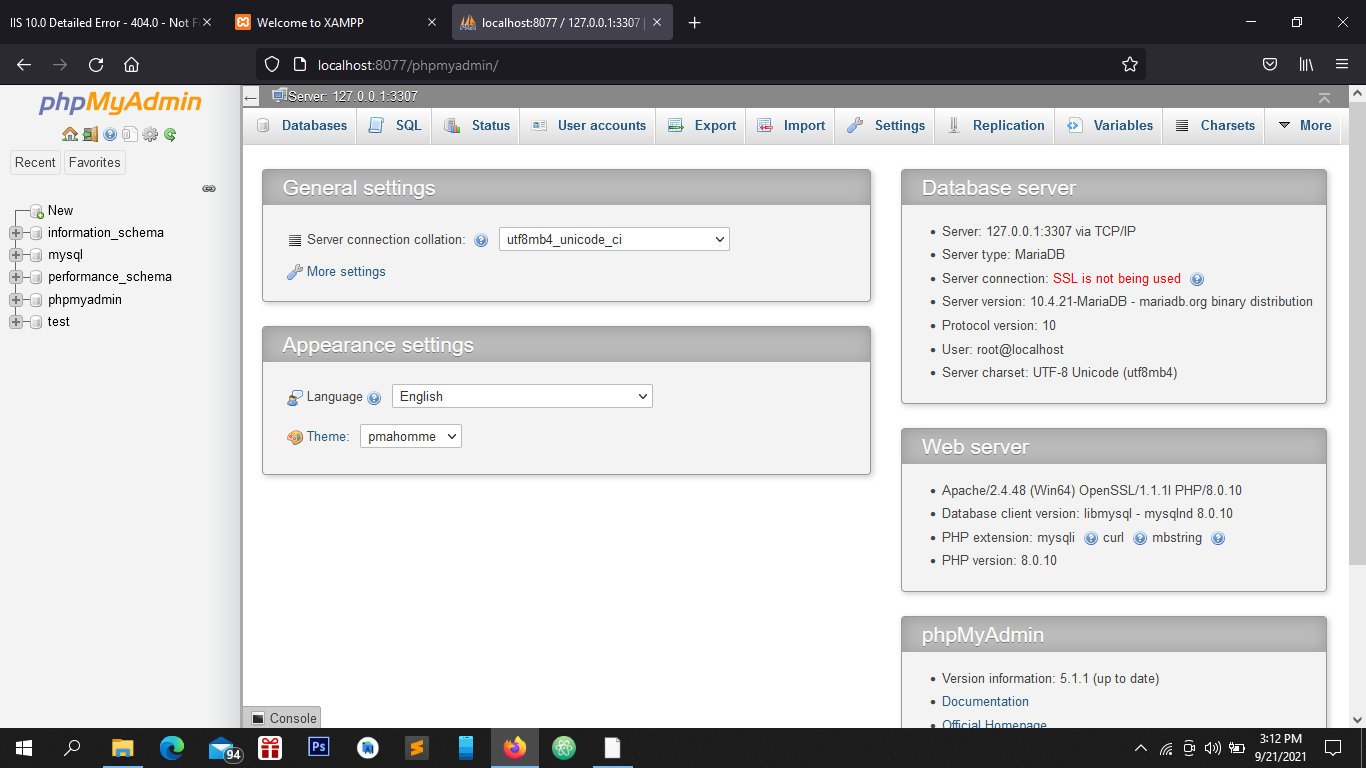Reload navigation panel with green refresh icon
1366x768 pixels.
170,134
